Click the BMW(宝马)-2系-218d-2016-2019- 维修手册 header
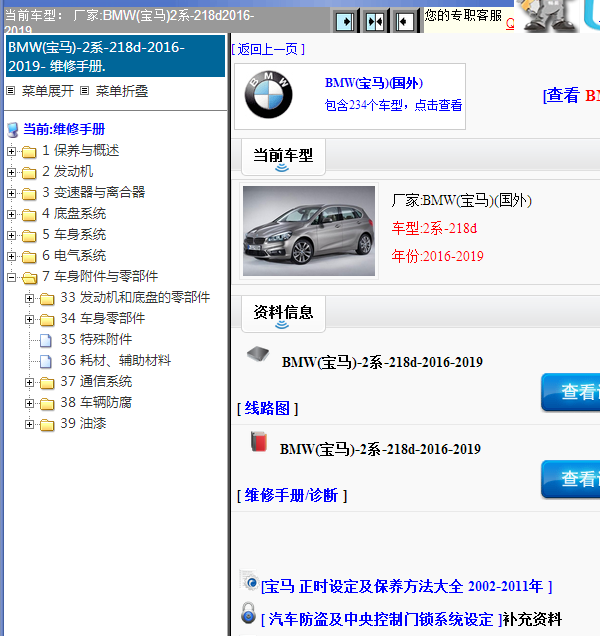Viewport: 600px width, 636px height. [115, 56]
